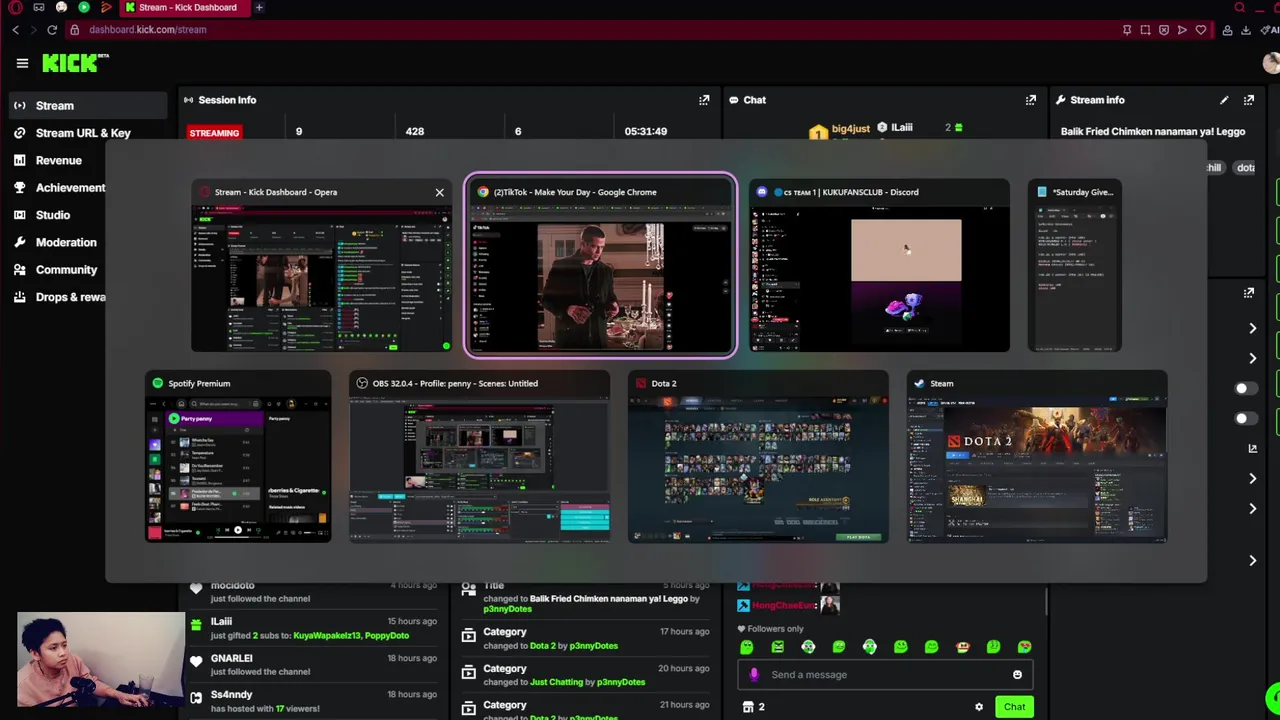This screenshot has height=720, width=1280.
Task: Pop out the lower right panel
Action: click(1248, 293)
